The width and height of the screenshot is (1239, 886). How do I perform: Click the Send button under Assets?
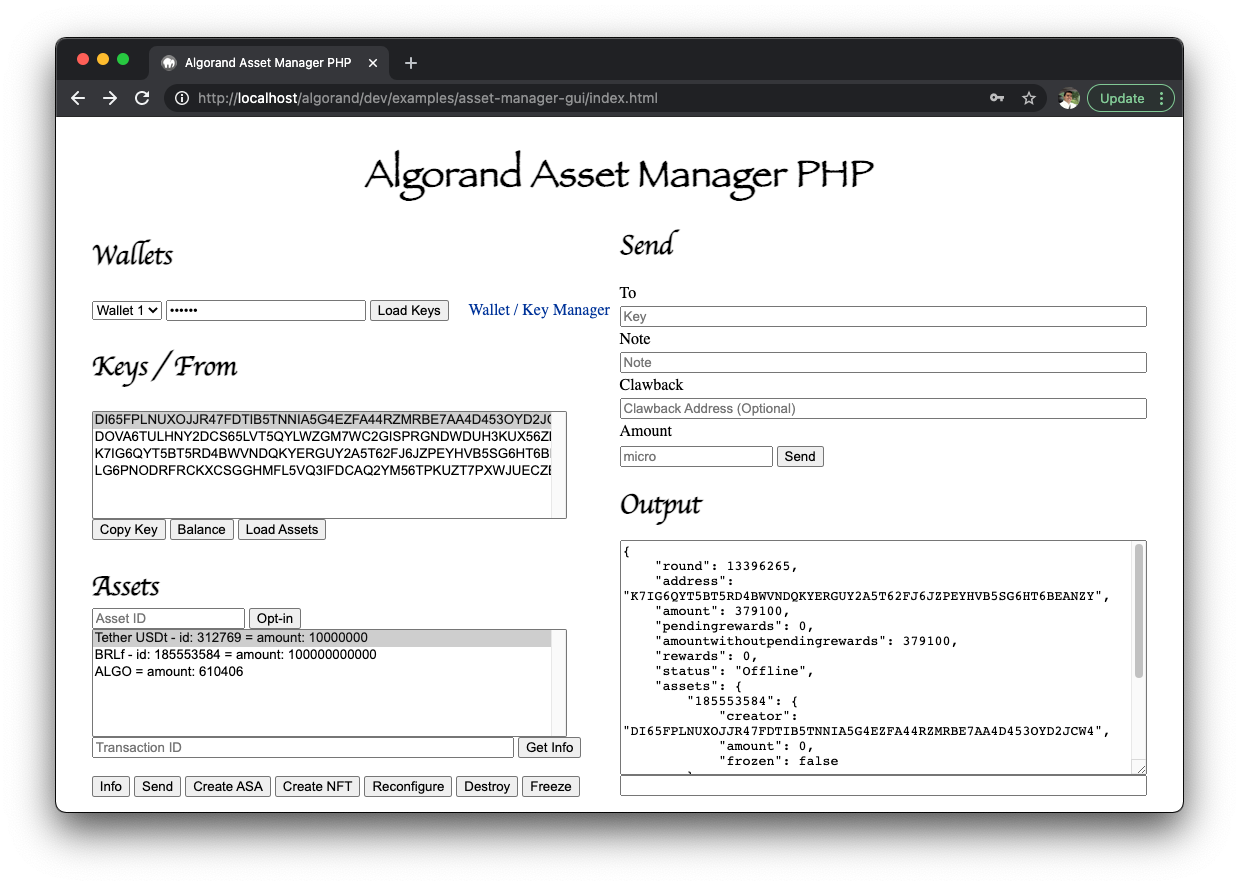coord(157,786)
